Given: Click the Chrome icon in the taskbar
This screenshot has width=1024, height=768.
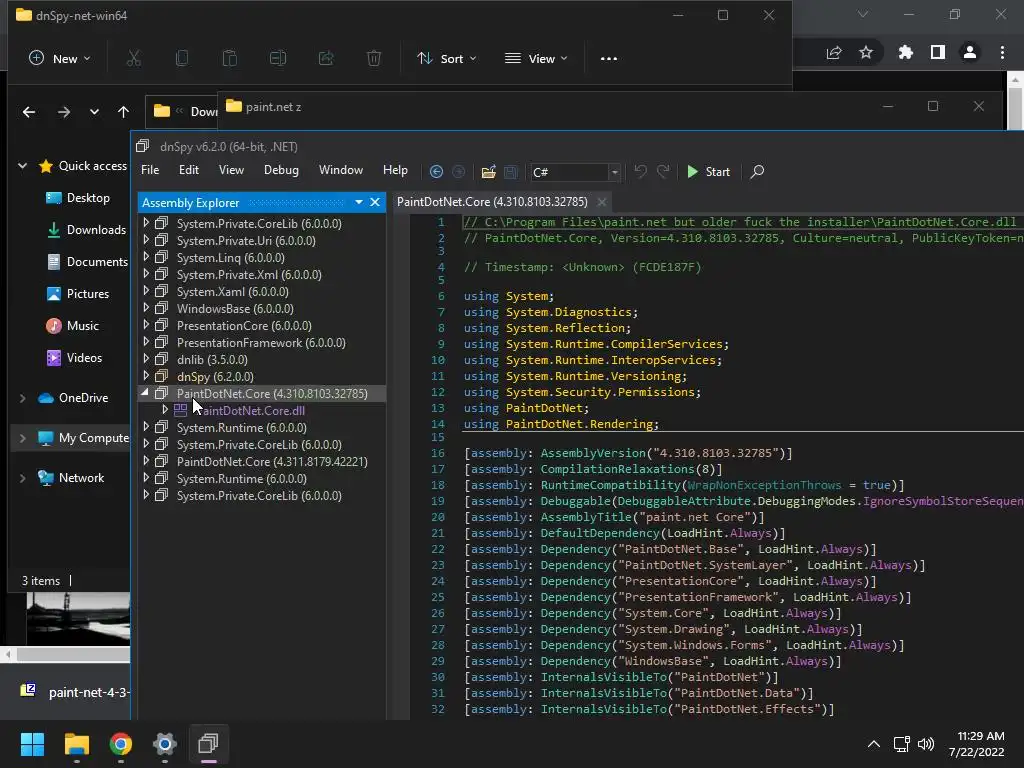Looking at the screenshot, I should (121, 744).
